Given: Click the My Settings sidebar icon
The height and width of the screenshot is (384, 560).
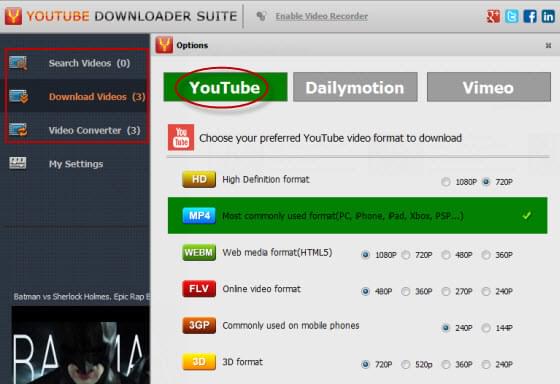Looking at the screenshot, I should click(18, 163).
